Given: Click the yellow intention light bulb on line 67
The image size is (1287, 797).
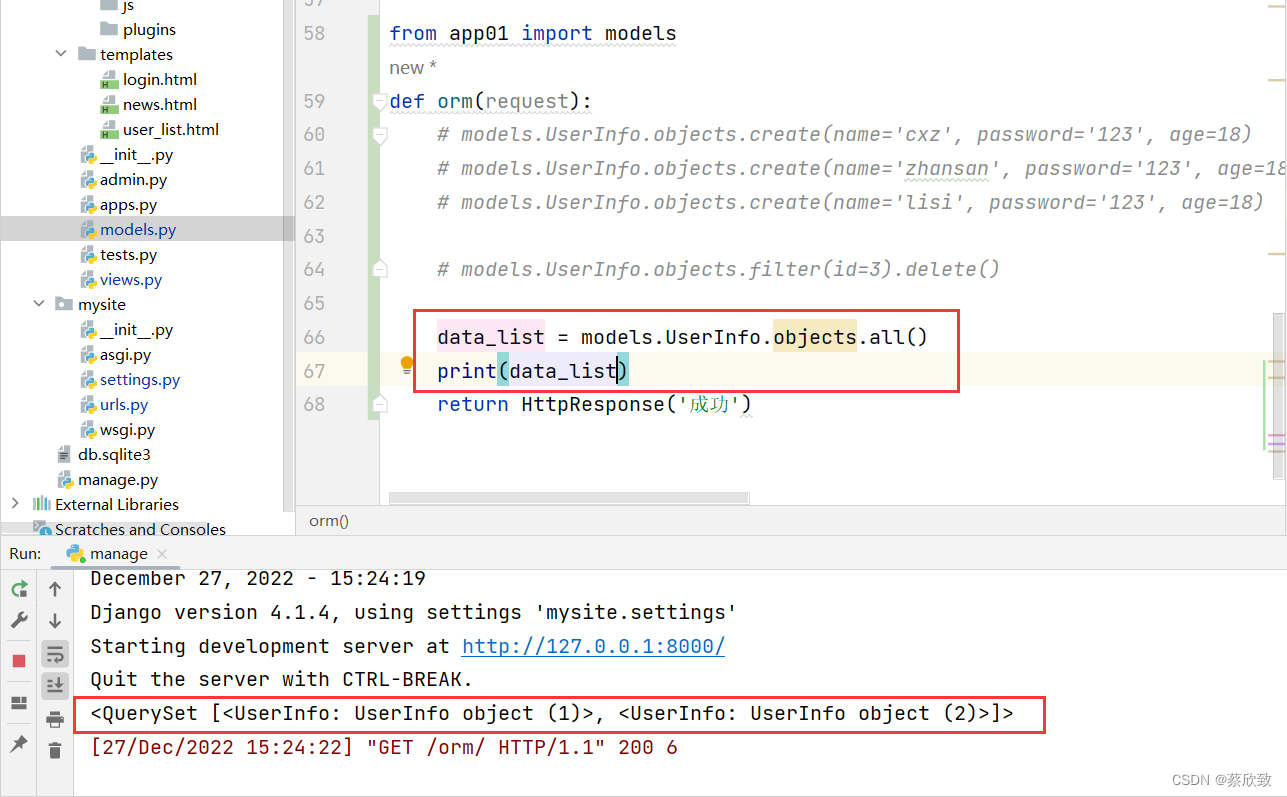Looking at the screenshot, I should click(407, 366).
